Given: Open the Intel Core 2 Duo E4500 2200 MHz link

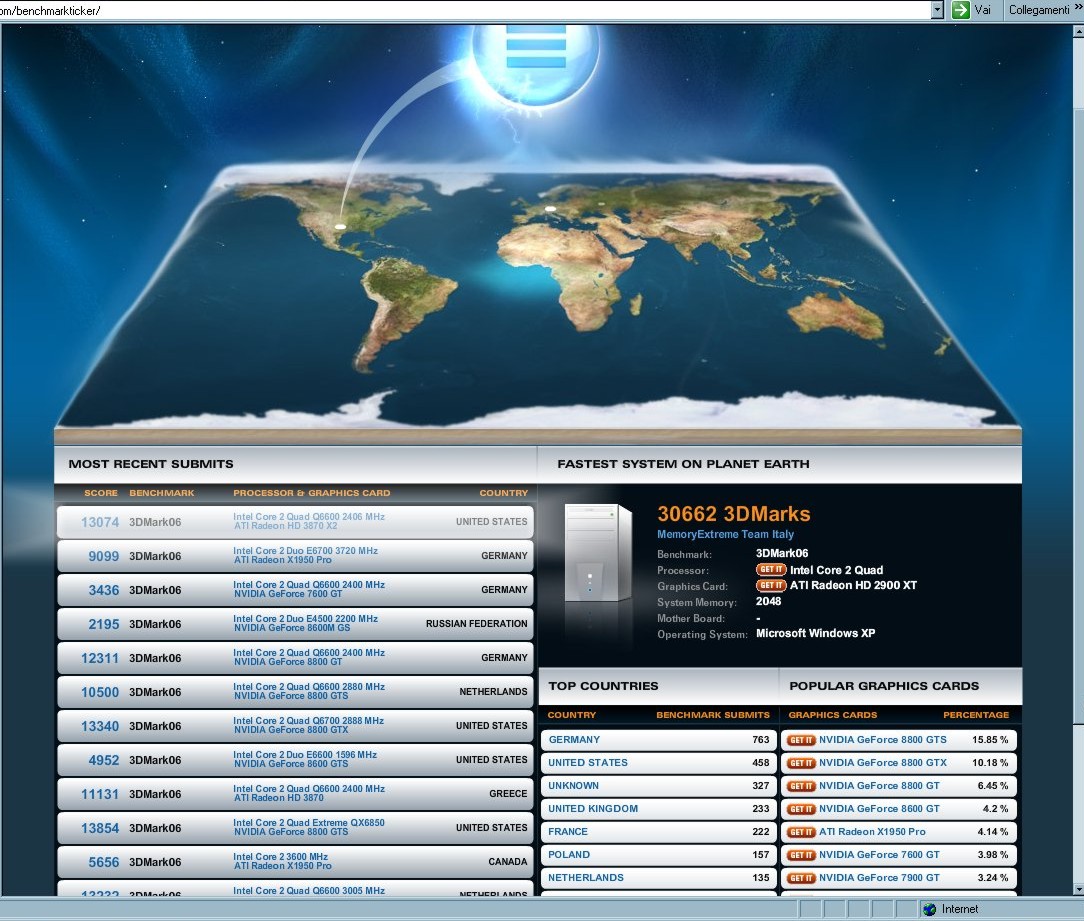Looking at the screenshot, I should click(x=306, y=618).
